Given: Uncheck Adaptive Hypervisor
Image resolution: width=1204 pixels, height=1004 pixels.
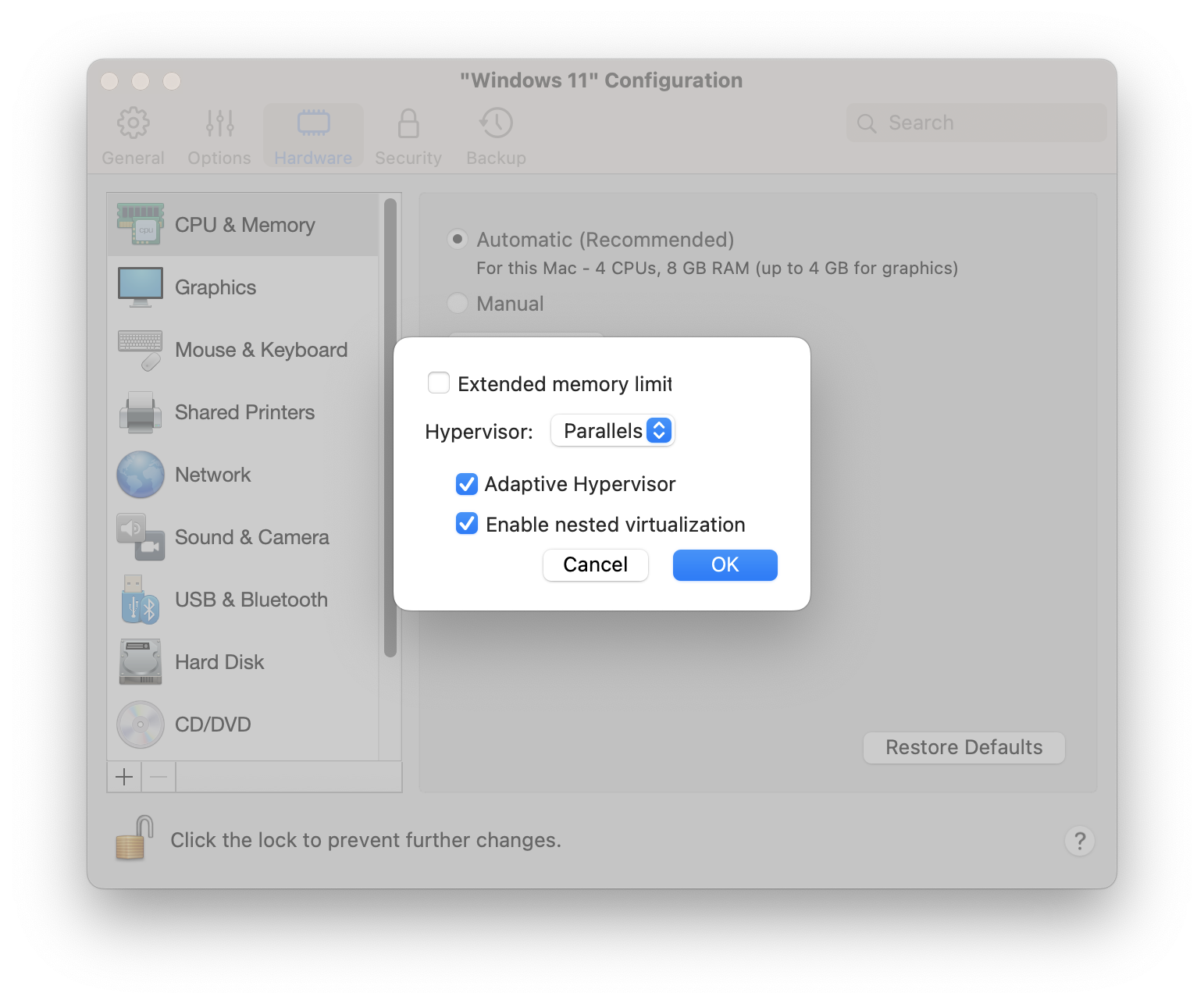Looking at the screenshot, I should point(467,484).
